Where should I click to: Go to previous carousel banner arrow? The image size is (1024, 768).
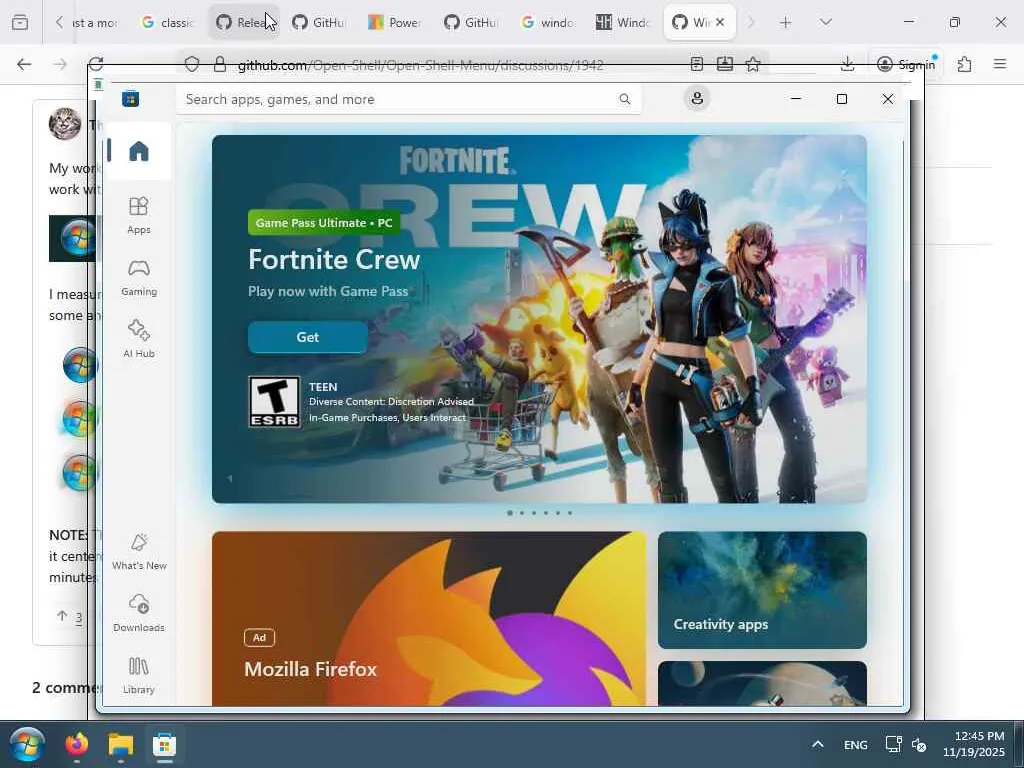click(229, 479)
